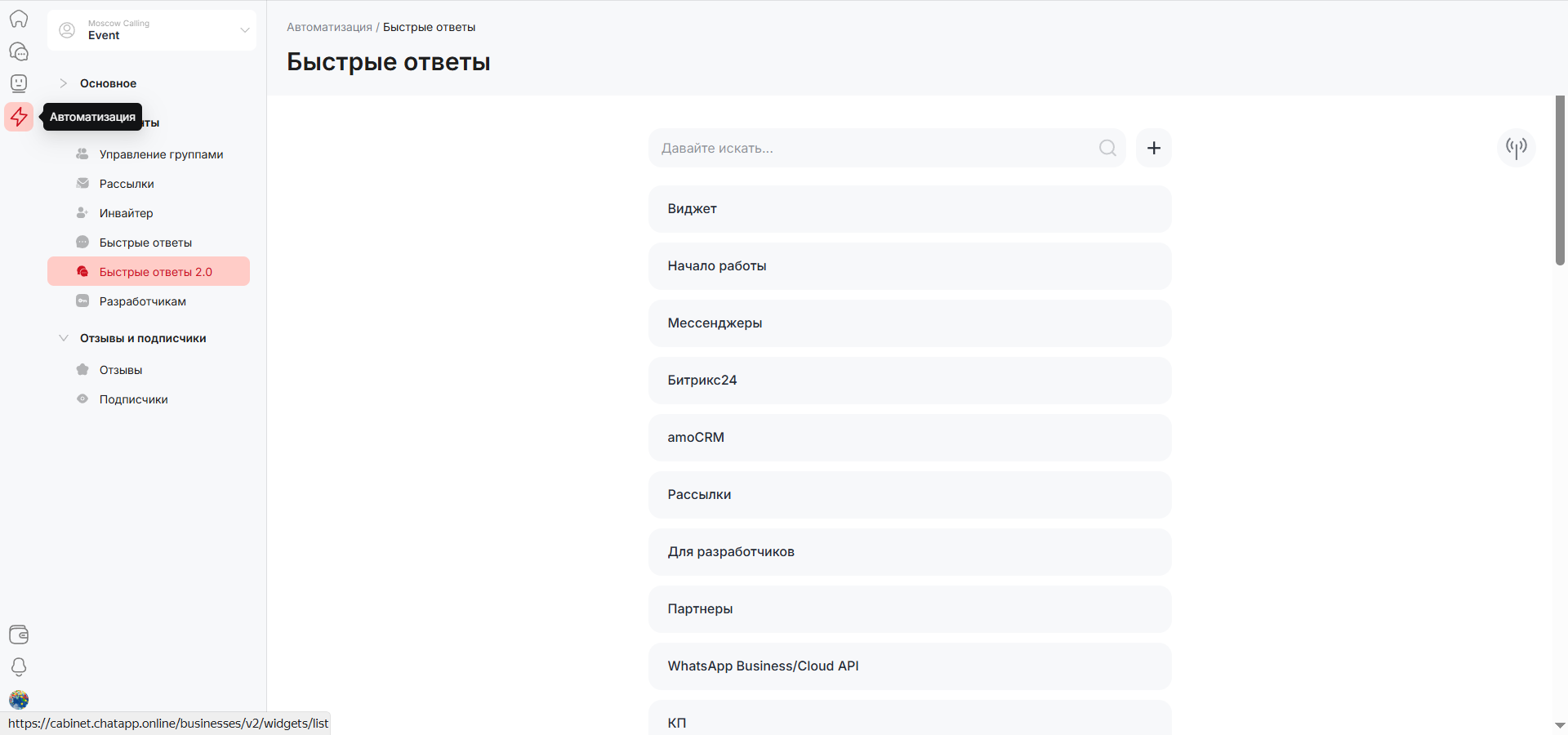Open Управление группами menu item

(x=161, y=154)
